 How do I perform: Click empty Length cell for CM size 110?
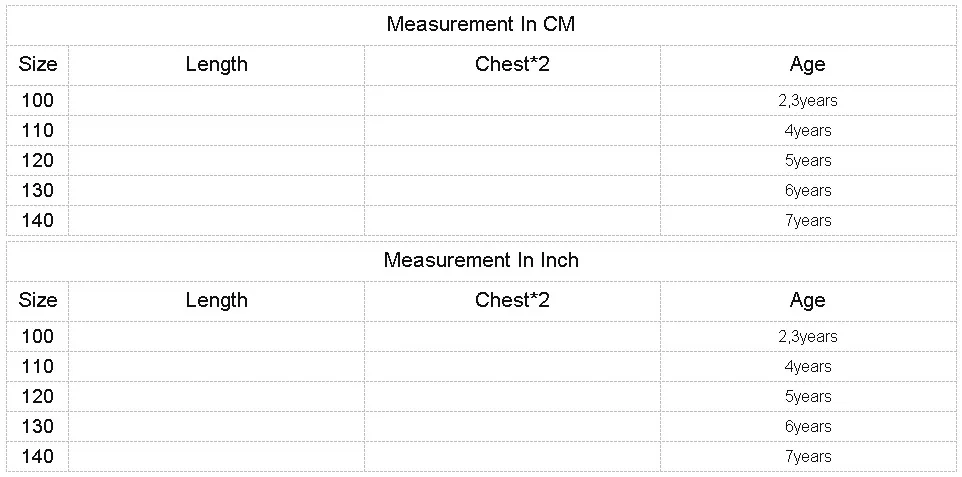217,130
